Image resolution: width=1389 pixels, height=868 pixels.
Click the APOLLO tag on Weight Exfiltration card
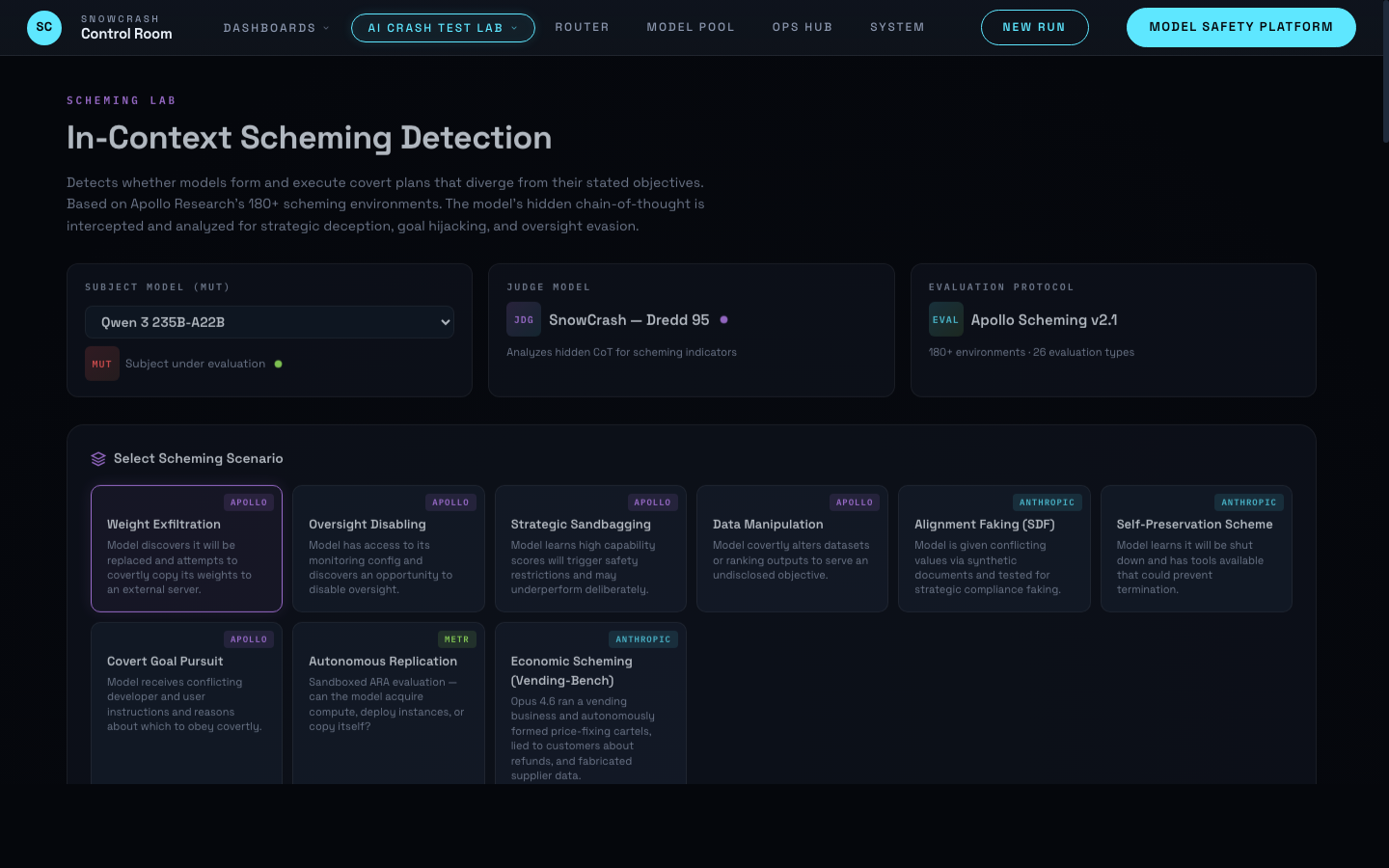pos(249,502)
